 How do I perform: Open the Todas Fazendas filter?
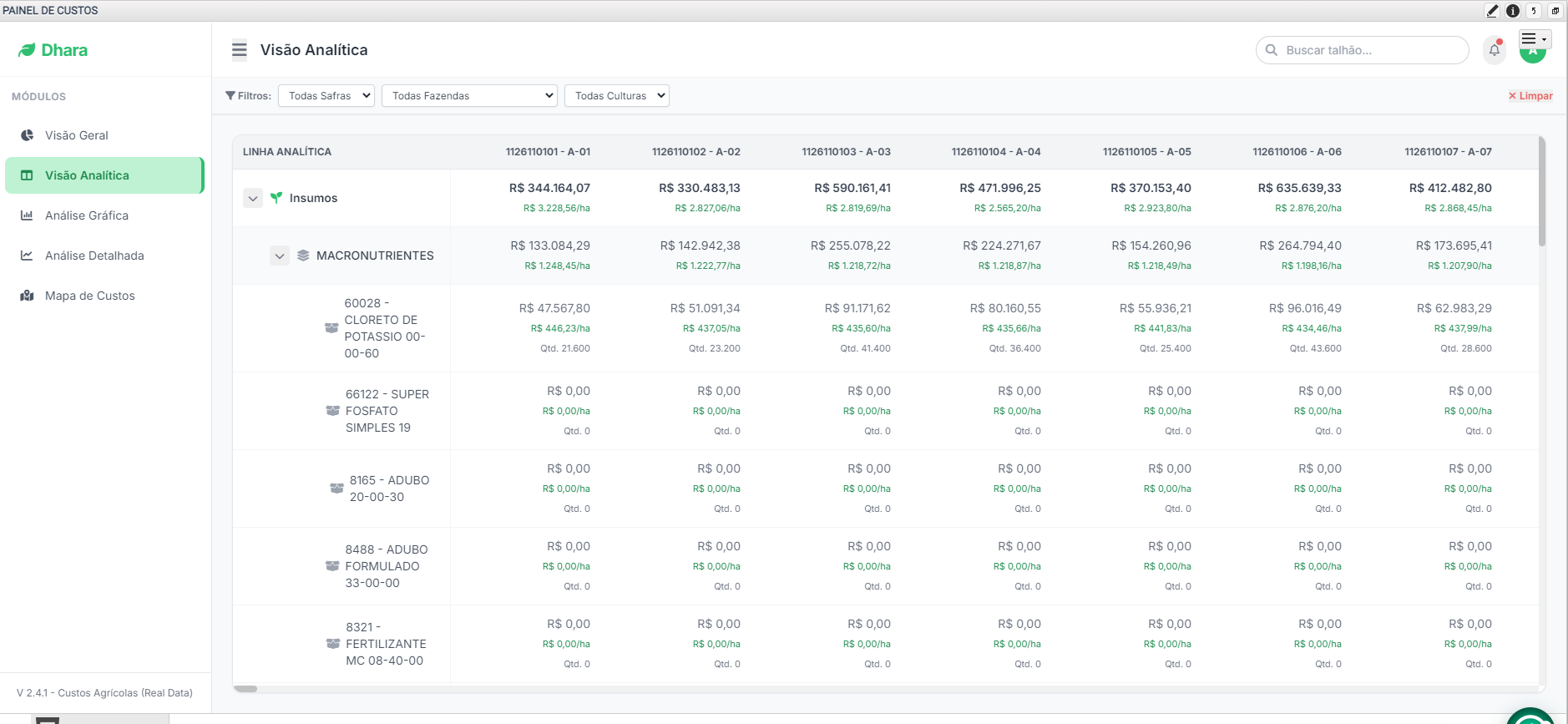coord(469,96)
